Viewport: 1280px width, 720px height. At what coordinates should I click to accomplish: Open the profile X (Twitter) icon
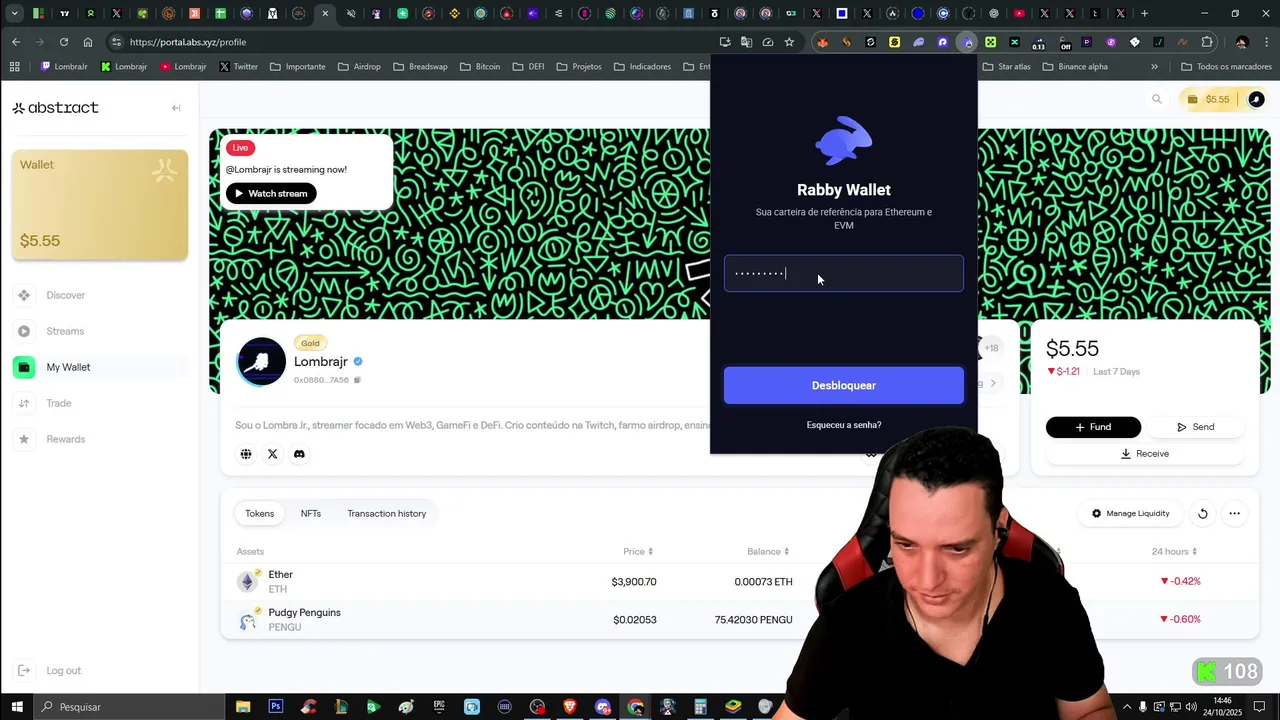pos(272,454)
